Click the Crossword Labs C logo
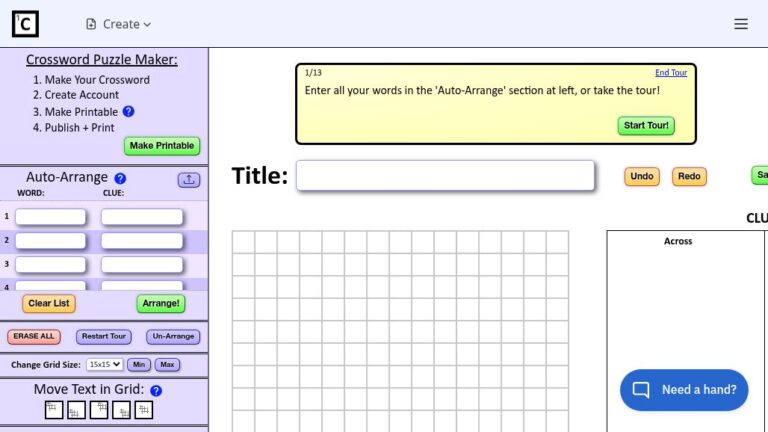Screen dimensions: 768x432 click(25, 24)
